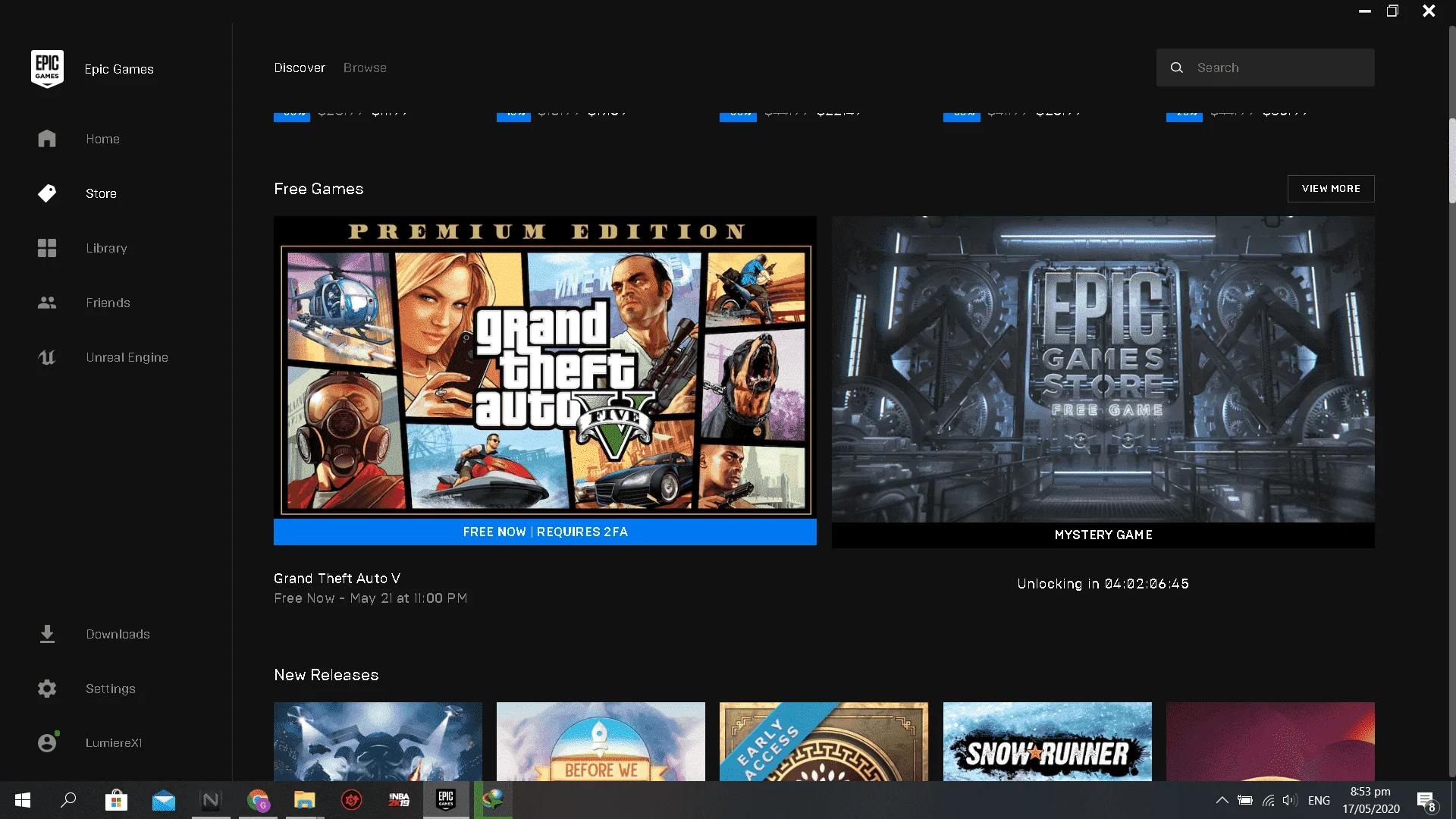This screenshot has height=819, width=1456.
Task: Open the battery status tray icon
Action: tap(1245, 800)
